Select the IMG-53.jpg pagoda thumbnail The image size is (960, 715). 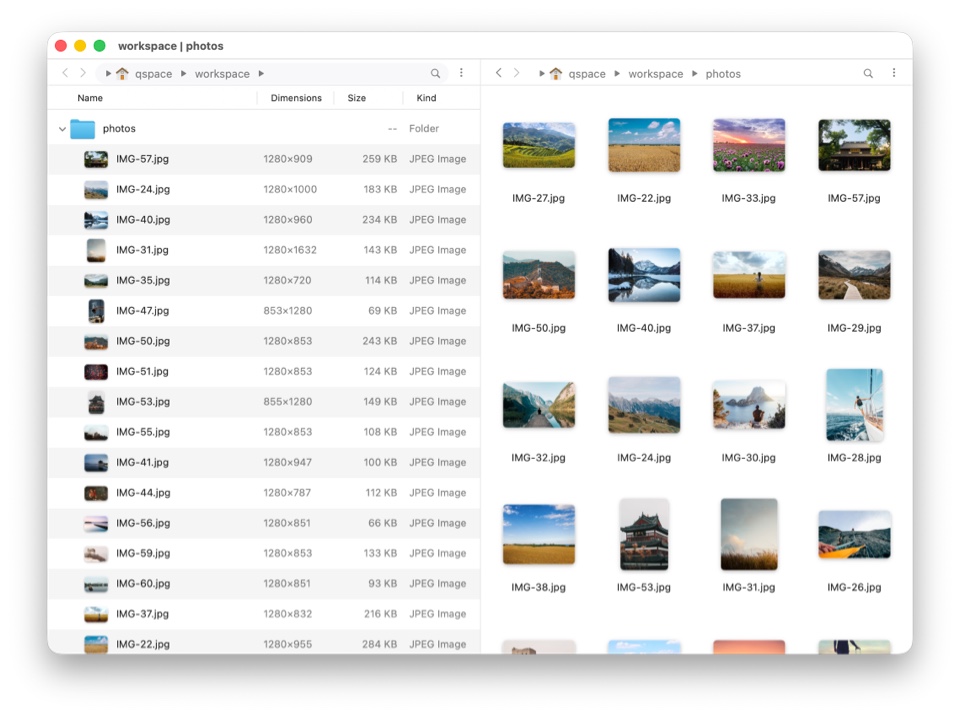tap(643, 534)
